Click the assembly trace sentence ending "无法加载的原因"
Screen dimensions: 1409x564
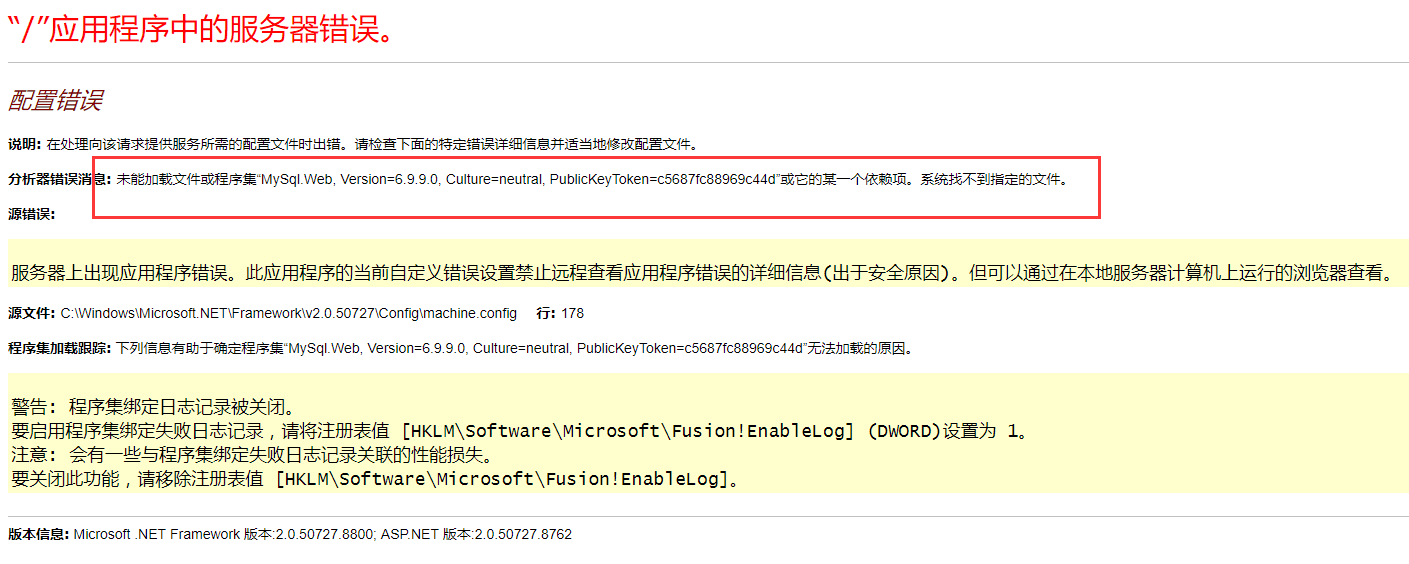tap(514, 348)
